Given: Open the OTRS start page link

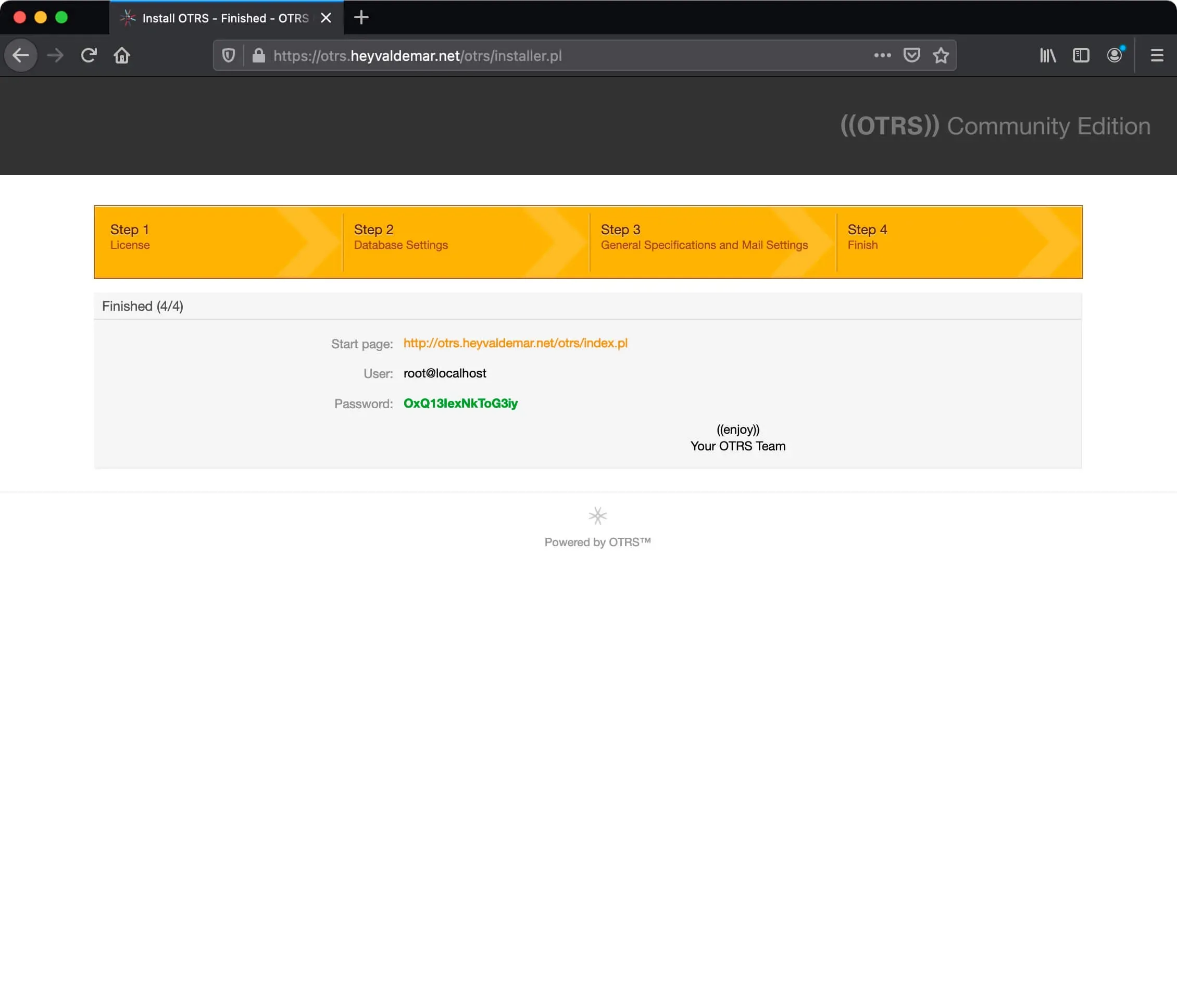Looking at the screenshot, I should [515, 343].
